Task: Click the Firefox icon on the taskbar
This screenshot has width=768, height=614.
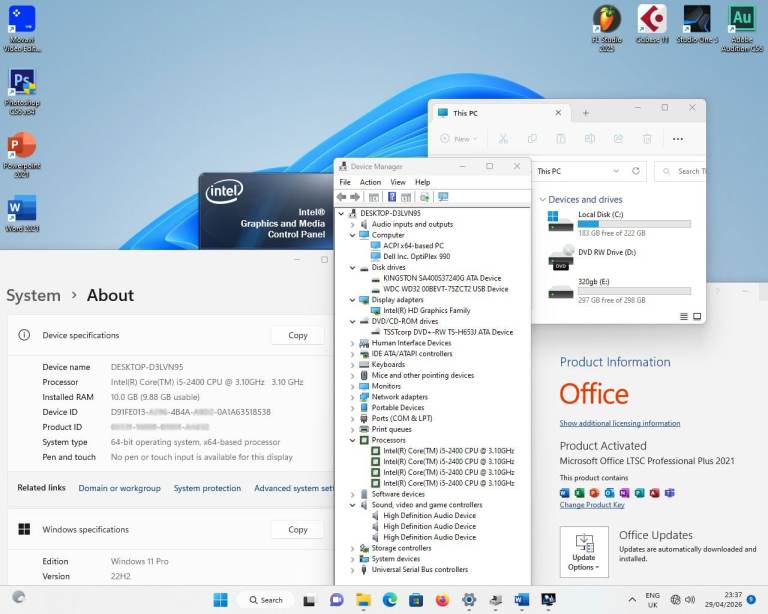Action: tap(442, 600)
